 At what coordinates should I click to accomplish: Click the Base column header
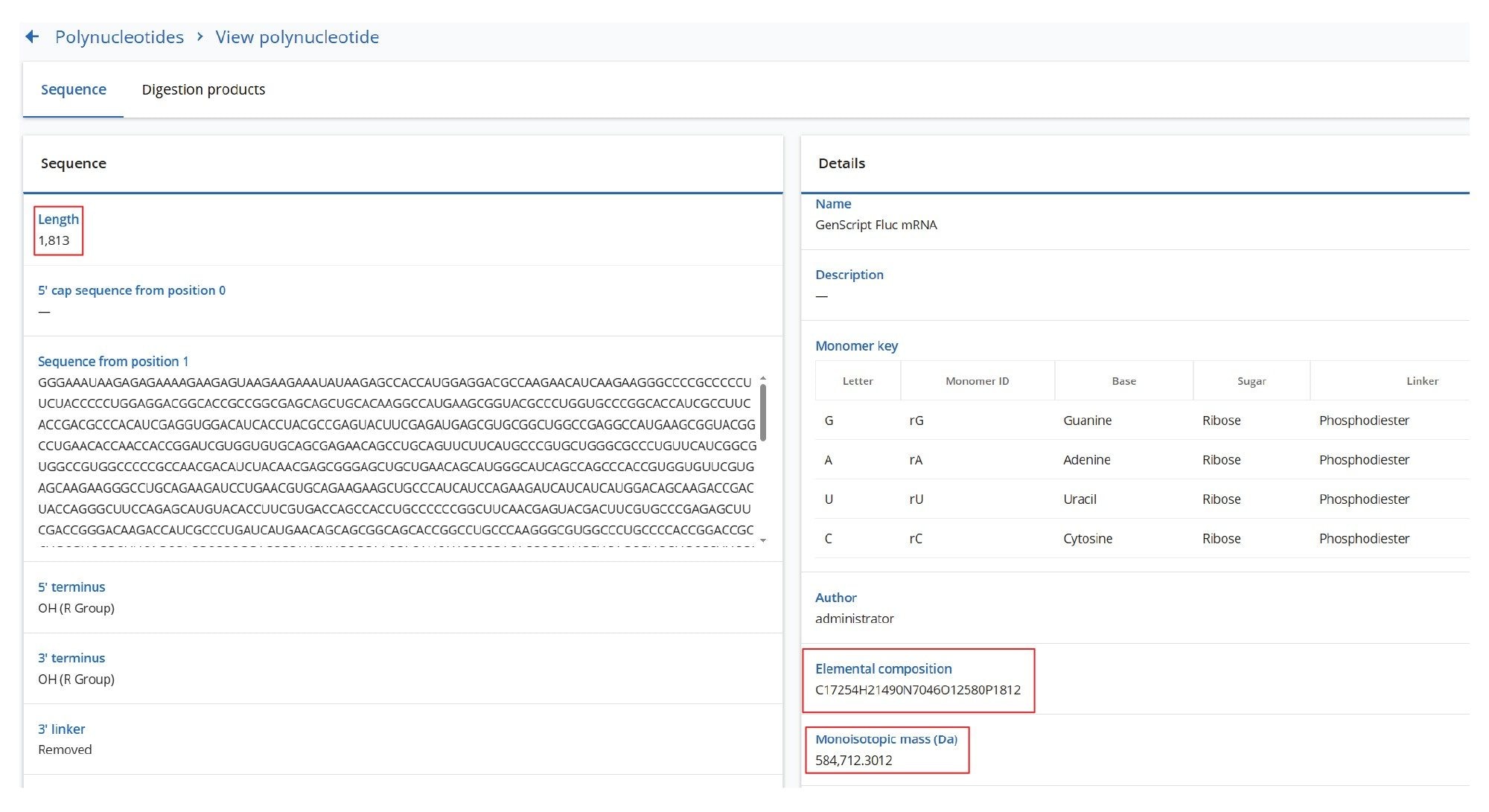tap(1123, 381)
